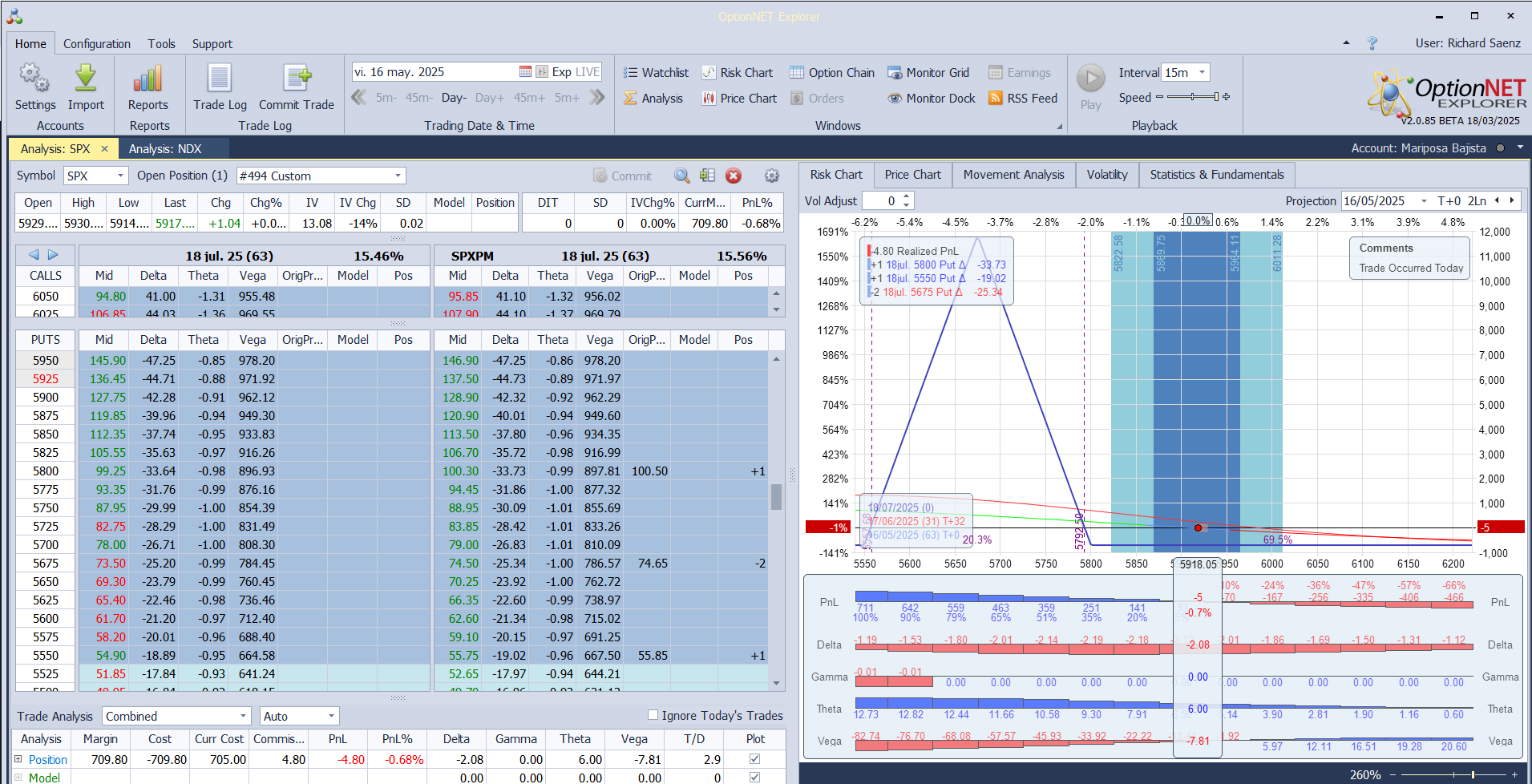
Task: Open the Interval 15m dropdown
Action: (x=1201, y=73)
